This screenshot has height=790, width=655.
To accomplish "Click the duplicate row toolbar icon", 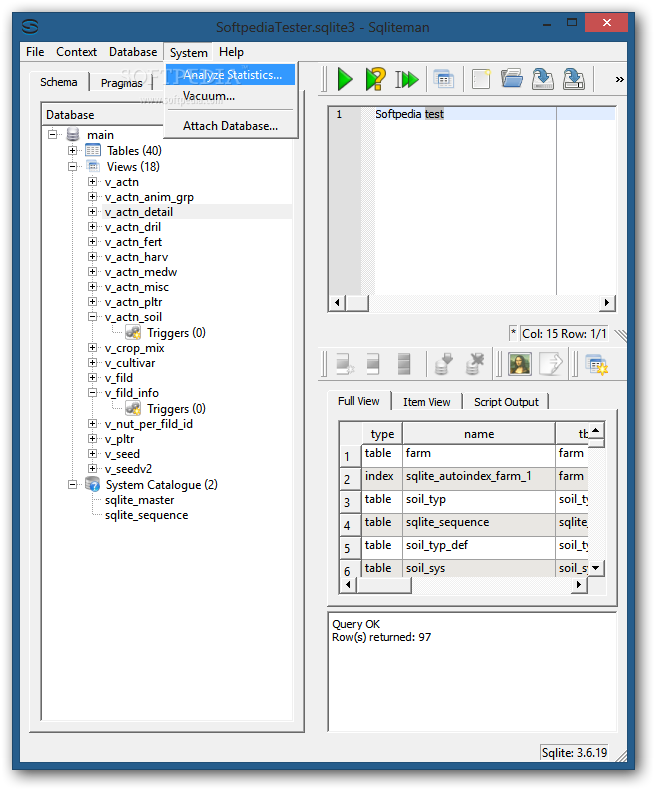I will pos(373,364).
